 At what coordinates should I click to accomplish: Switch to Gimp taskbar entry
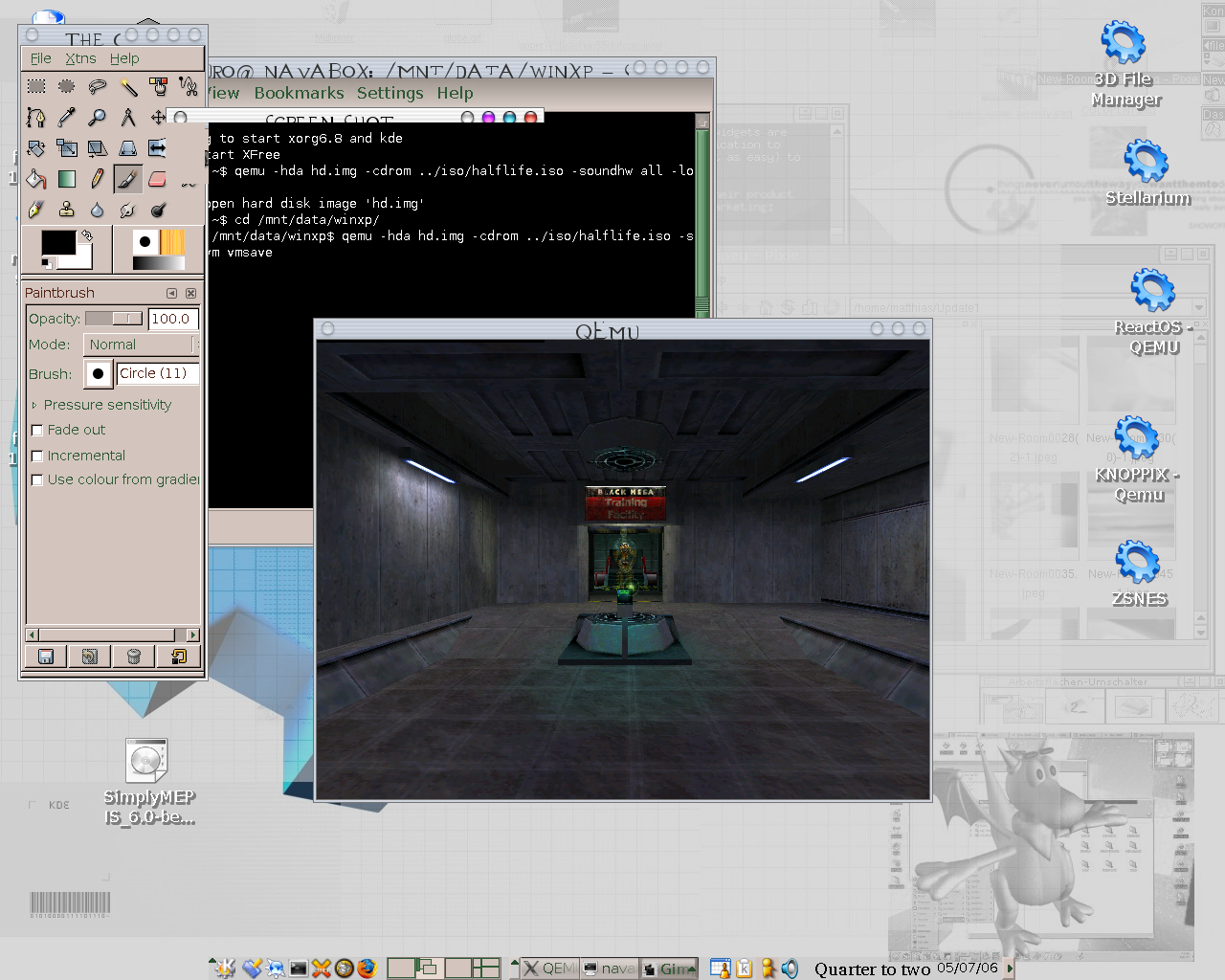click(x=668, y=969)
